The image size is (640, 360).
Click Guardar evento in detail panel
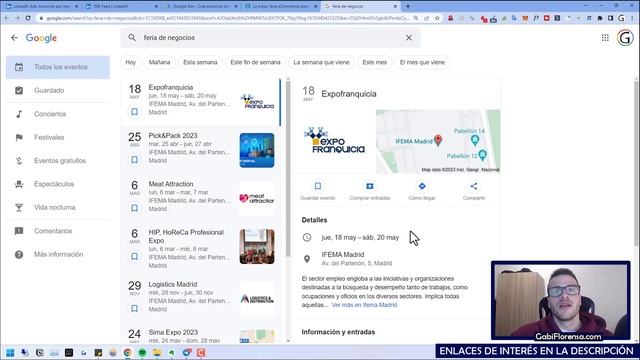click(x=318, y=191)
